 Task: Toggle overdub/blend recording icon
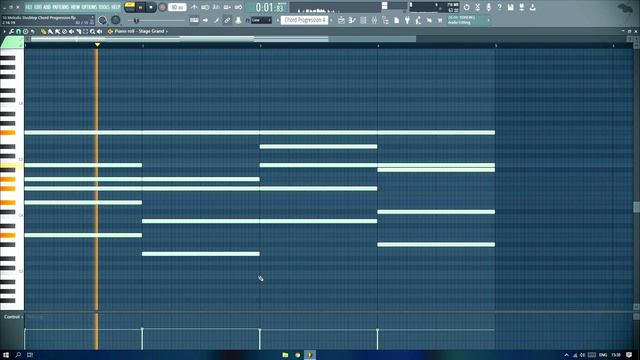(x=227, y=7)
